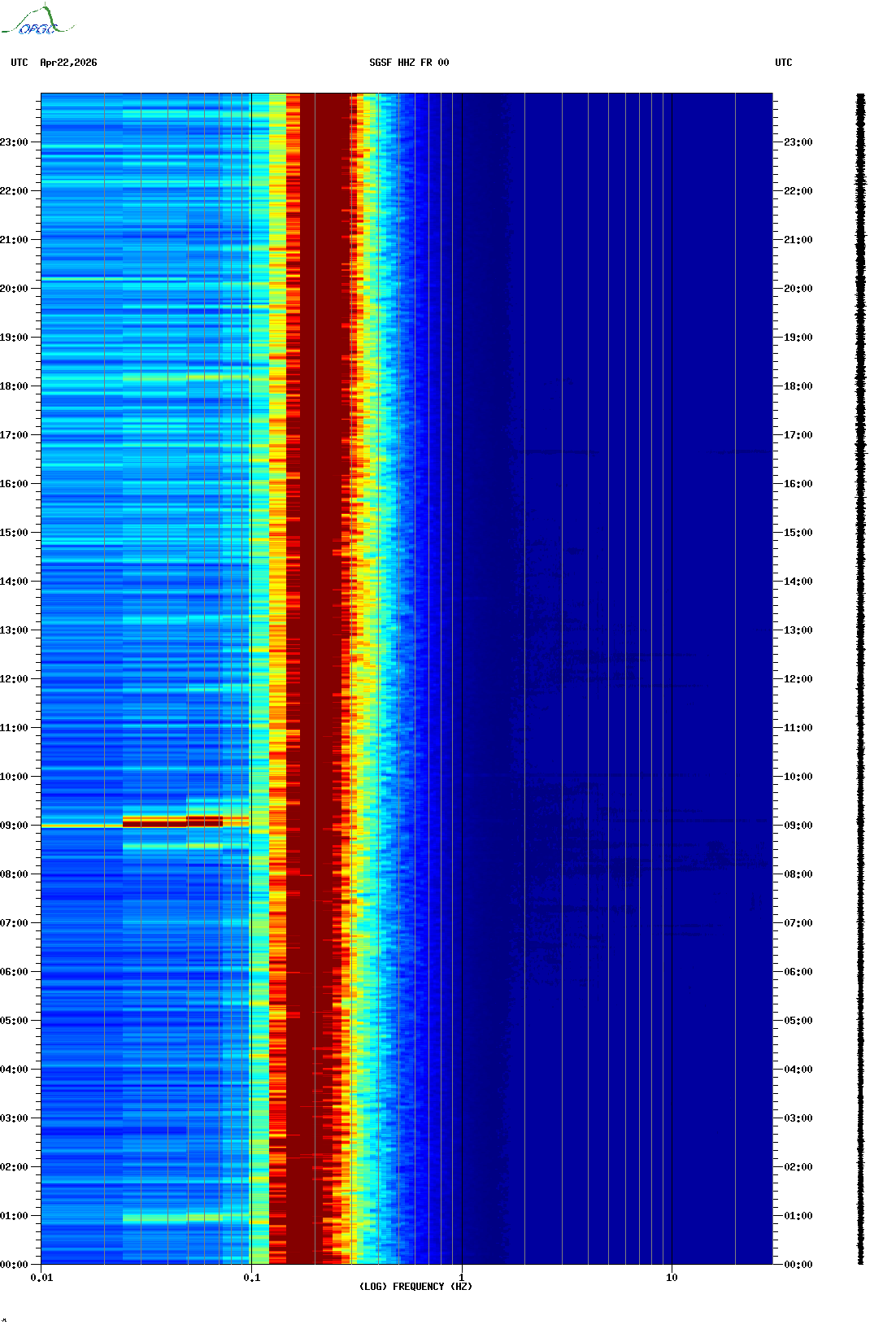
Task: Select the station title SGSF HHZ FR 00
Action: pos(409,63)
